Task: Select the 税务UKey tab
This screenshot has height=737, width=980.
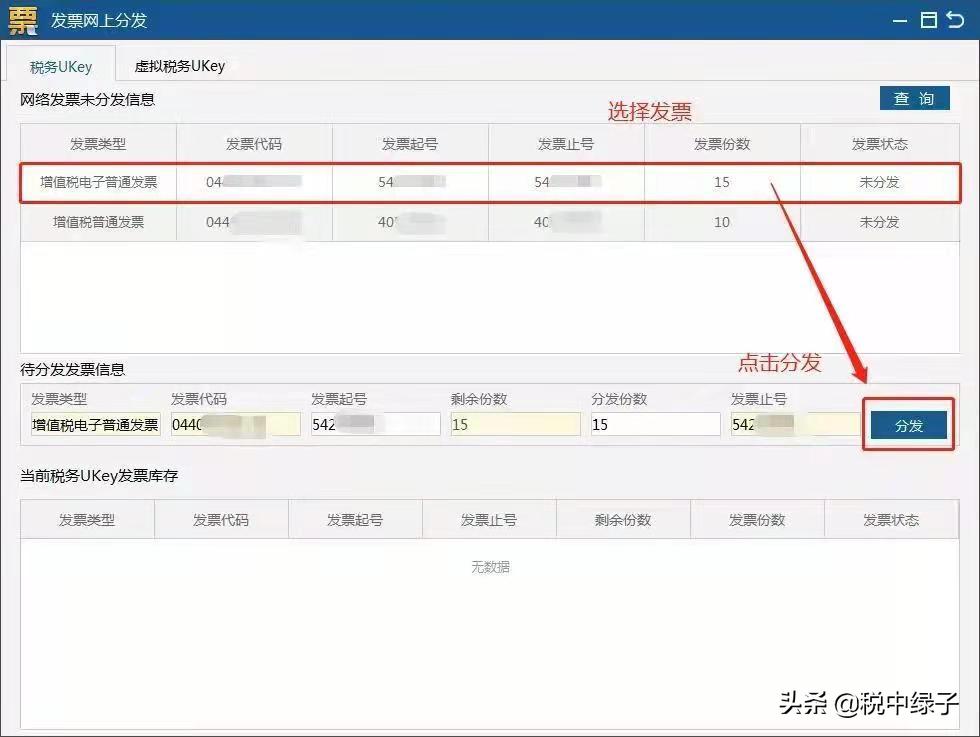Action: click(62, 65)
